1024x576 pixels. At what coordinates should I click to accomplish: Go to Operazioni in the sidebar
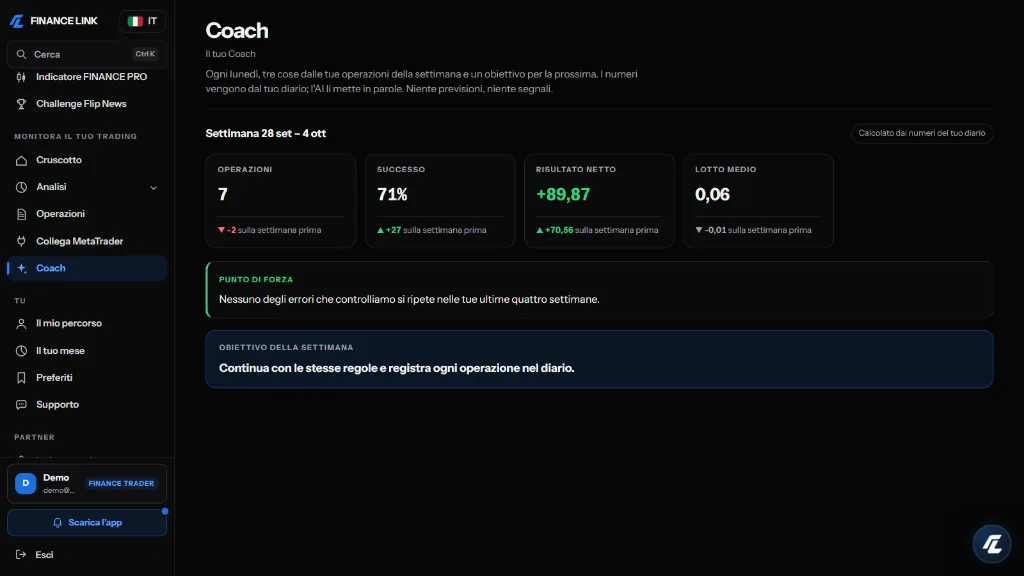pyautogui.click(x=87, y=214)
